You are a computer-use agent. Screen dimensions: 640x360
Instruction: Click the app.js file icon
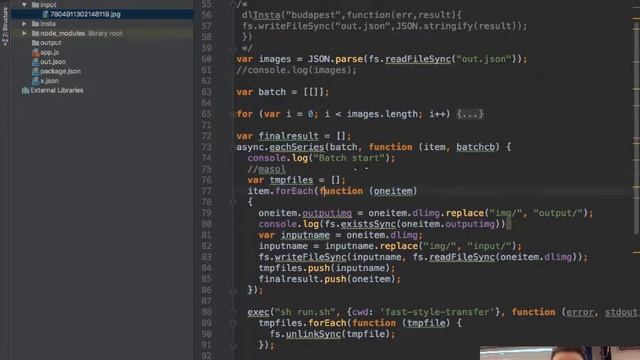click(x=36, y=52)
